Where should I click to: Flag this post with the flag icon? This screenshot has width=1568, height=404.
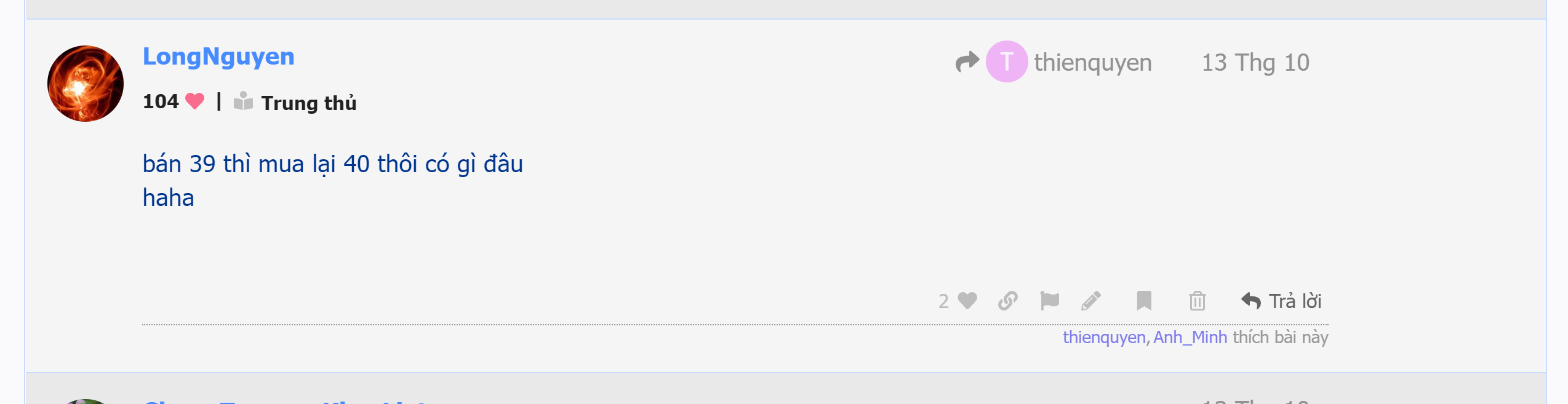(1049, 301)
